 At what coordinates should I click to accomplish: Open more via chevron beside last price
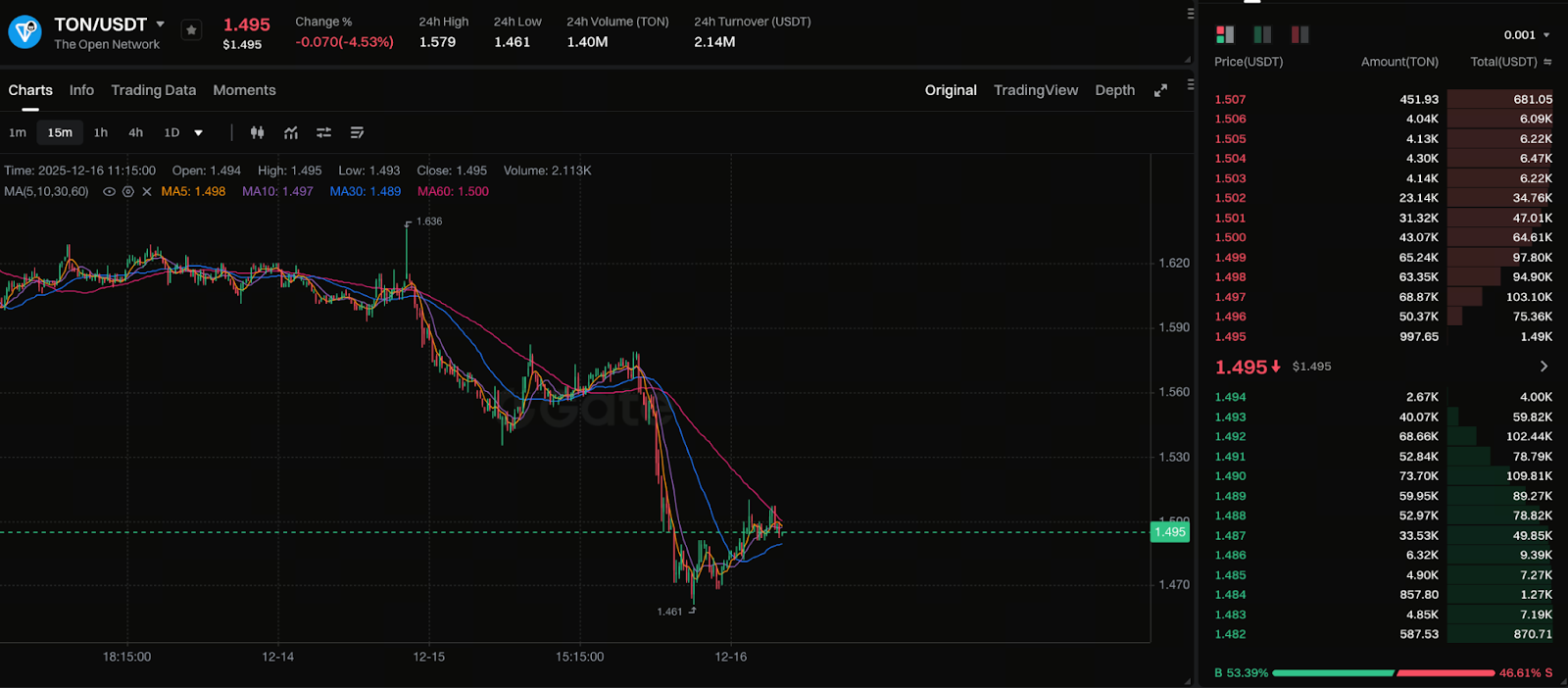[1543, 367]
